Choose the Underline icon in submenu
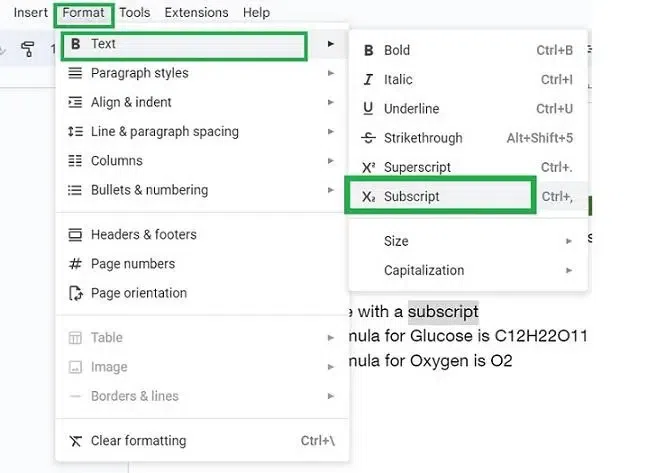The image size is (647, 473). pyautogui.click(x=368, y=109)
